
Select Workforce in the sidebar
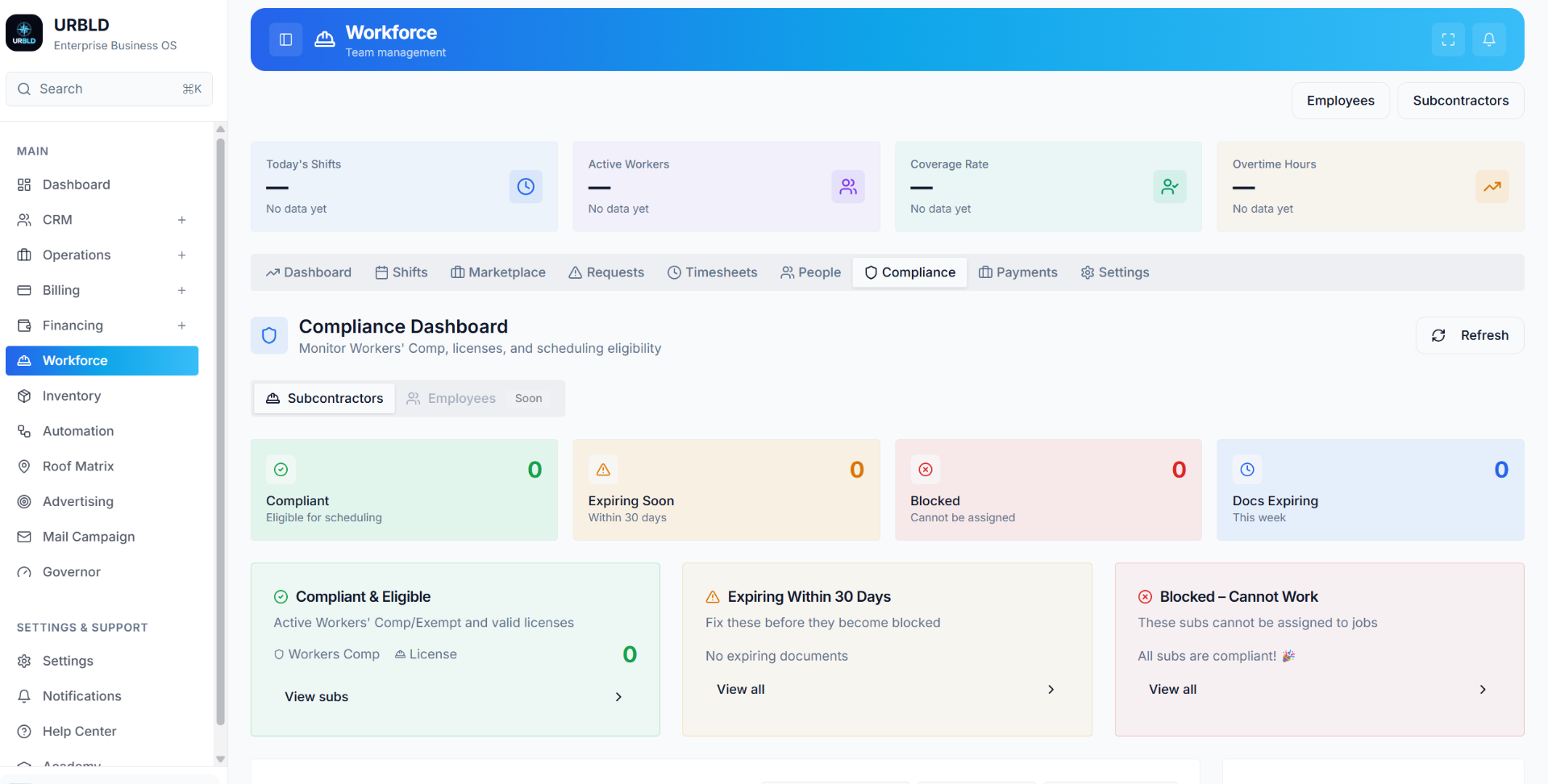[102, 360]
